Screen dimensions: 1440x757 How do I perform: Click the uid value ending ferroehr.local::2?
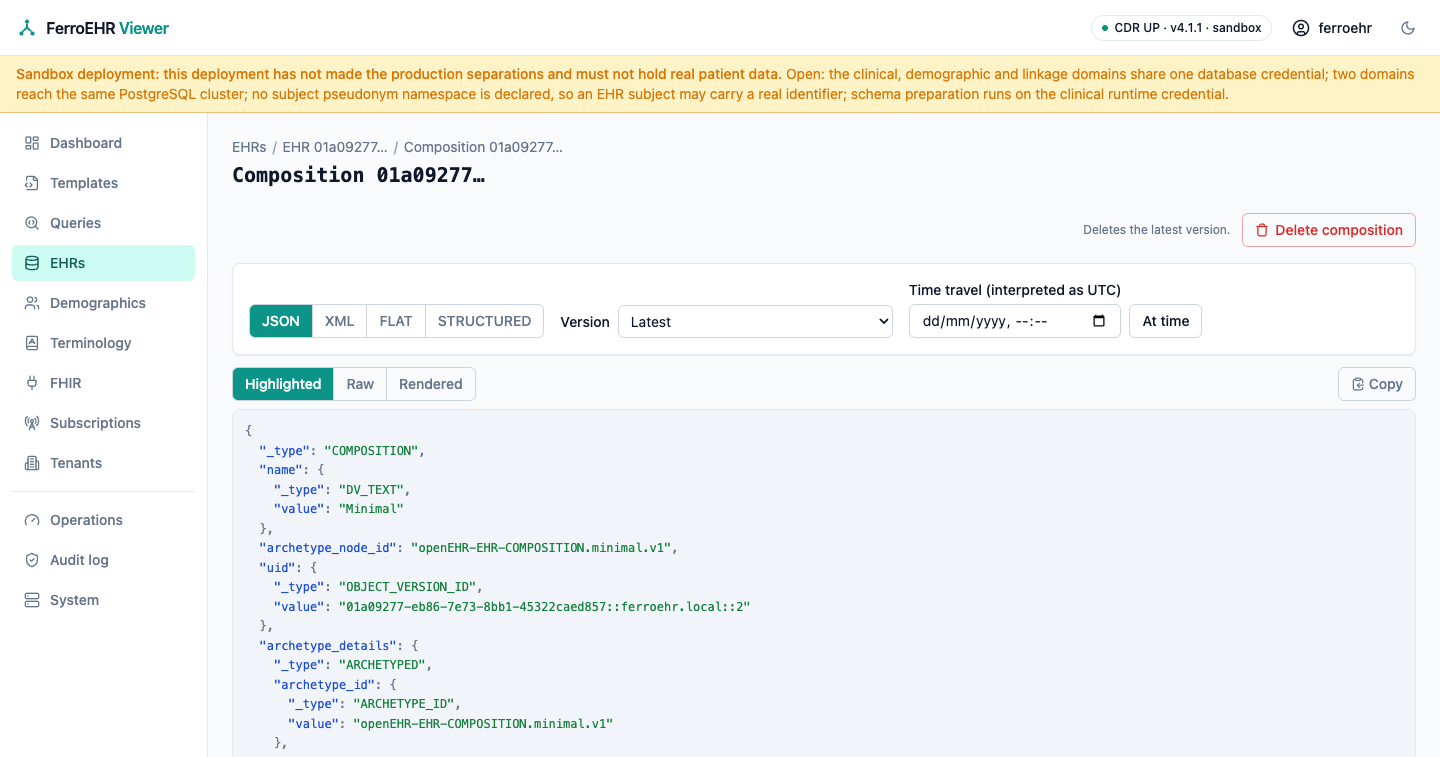click(x=545, y=606)
